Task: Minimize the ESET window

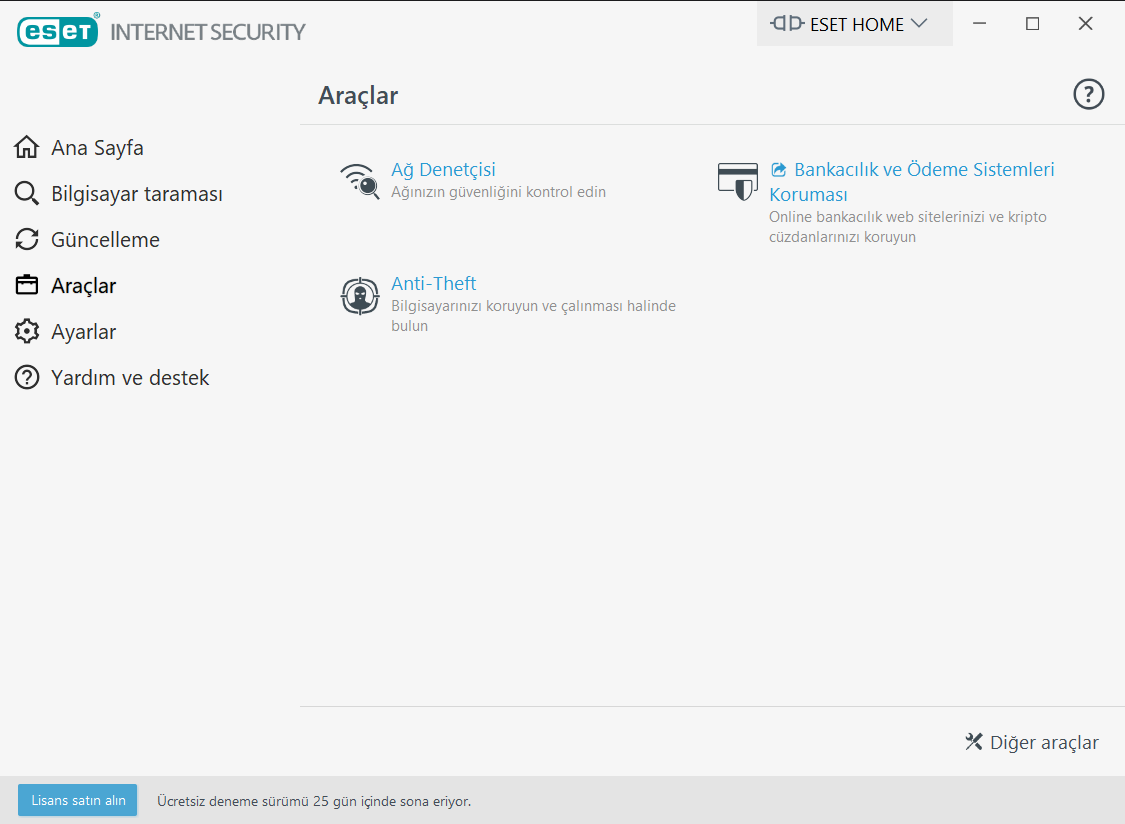Action: (979, 24)
